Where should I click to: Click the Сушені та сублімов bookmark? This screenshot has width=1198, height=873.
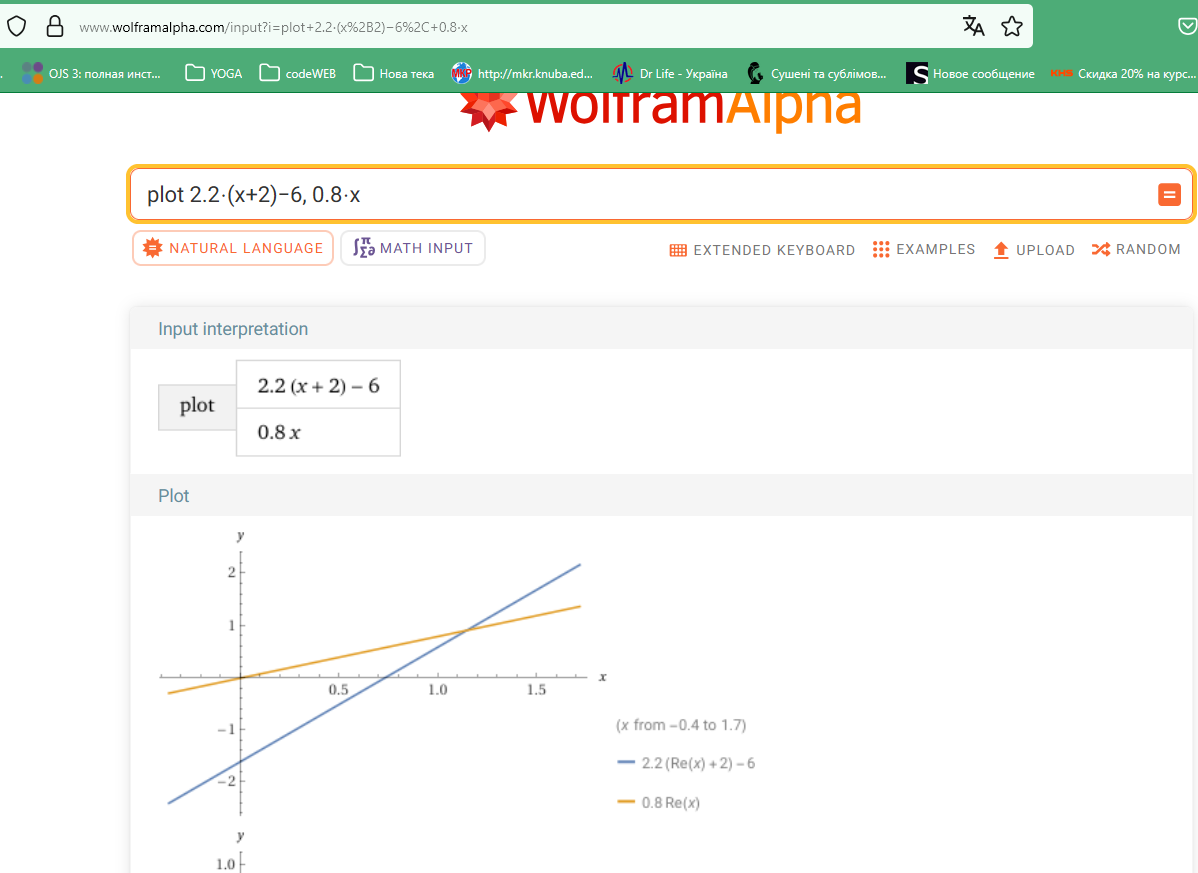(x=816, y=72)
